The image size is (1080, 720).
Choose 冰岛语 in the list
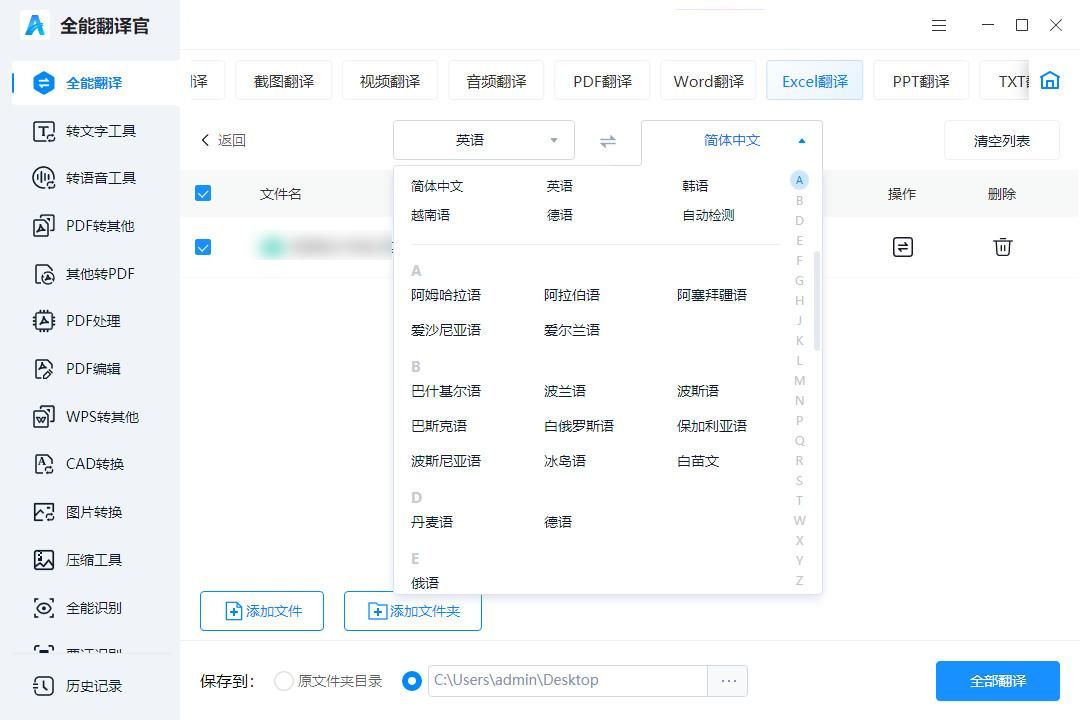click(565, 461)
